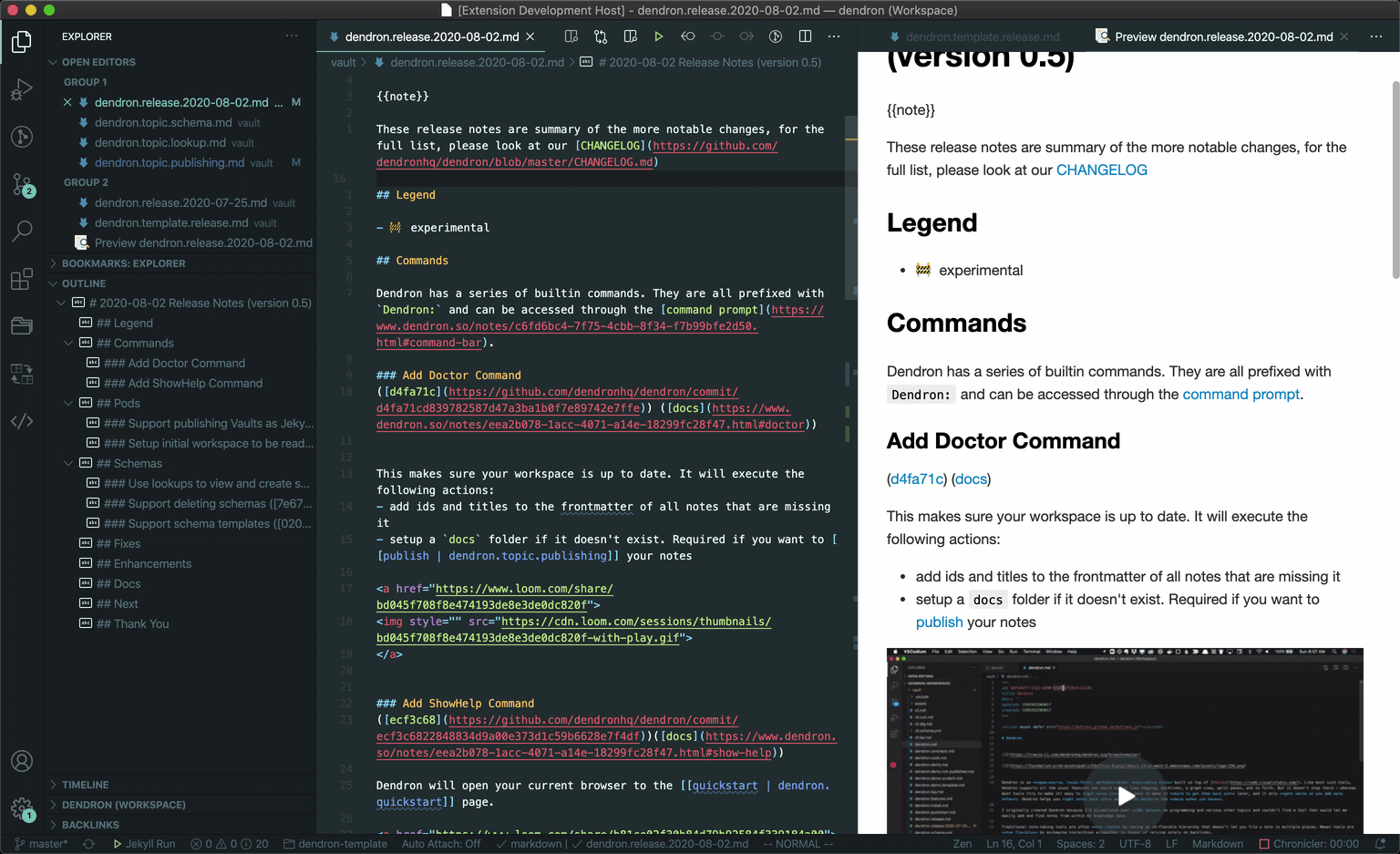Viewport: 1400px width, 854px height.
Task: Open the Run and Debug view
Action: [x=22, y=89]
